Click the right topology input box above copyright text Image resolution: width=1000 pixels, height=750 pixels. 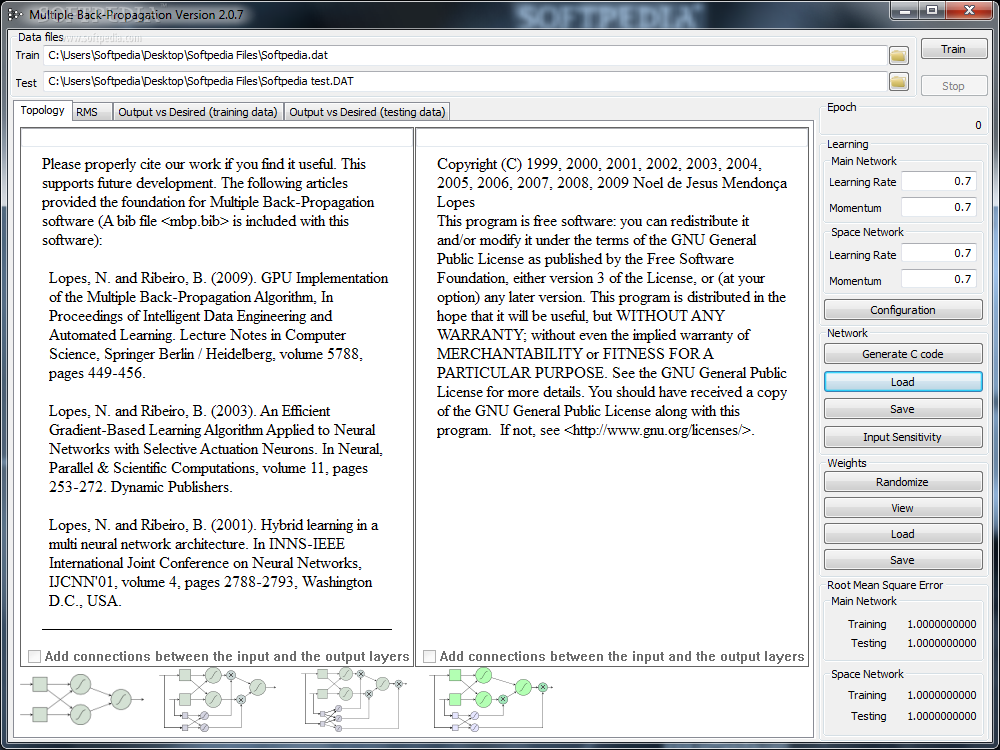click(614, 137)
